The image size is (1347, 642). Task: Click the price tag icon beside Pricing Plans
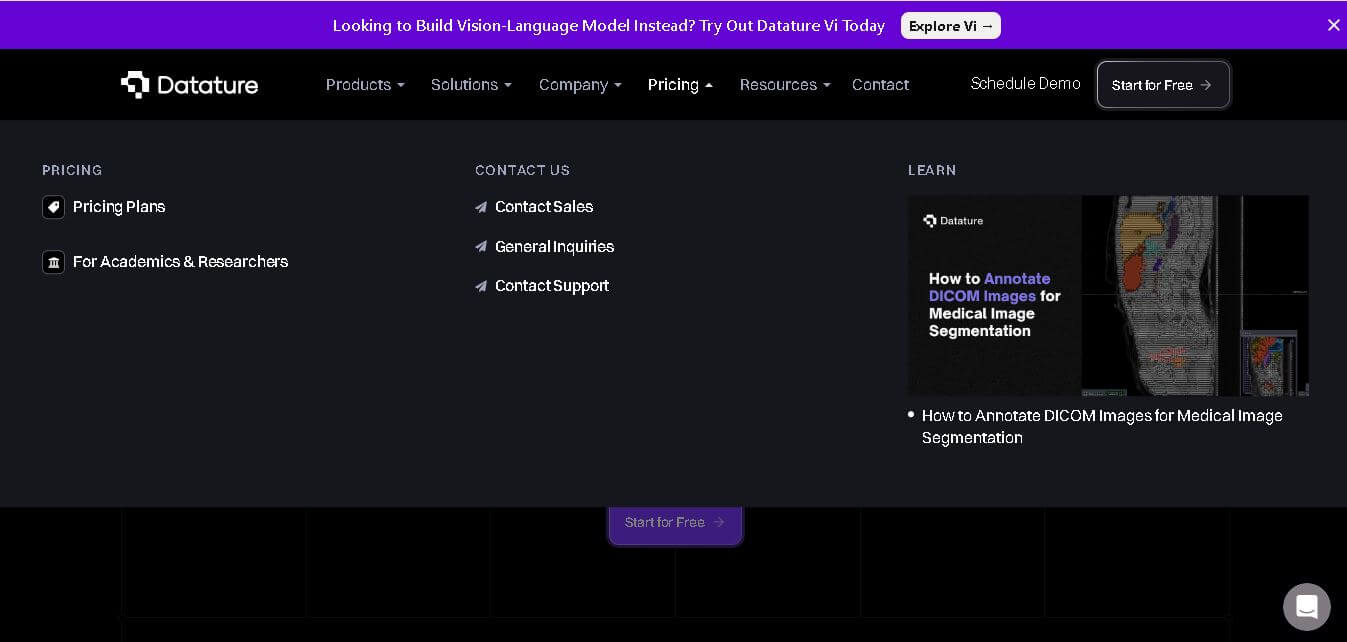(53, 207)
